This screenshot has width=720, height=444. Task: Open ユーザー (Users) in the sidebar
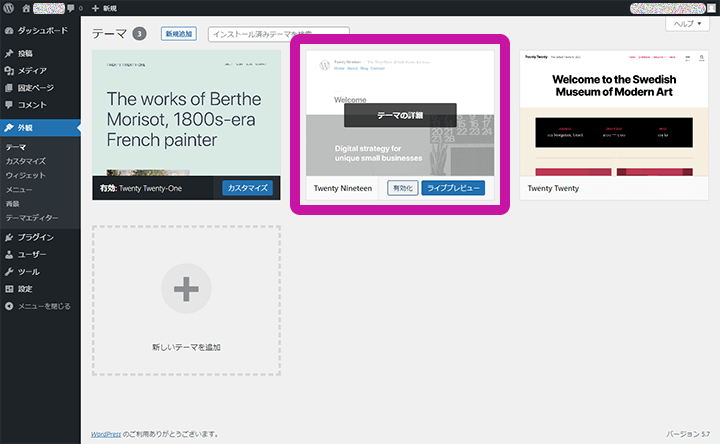32,254
